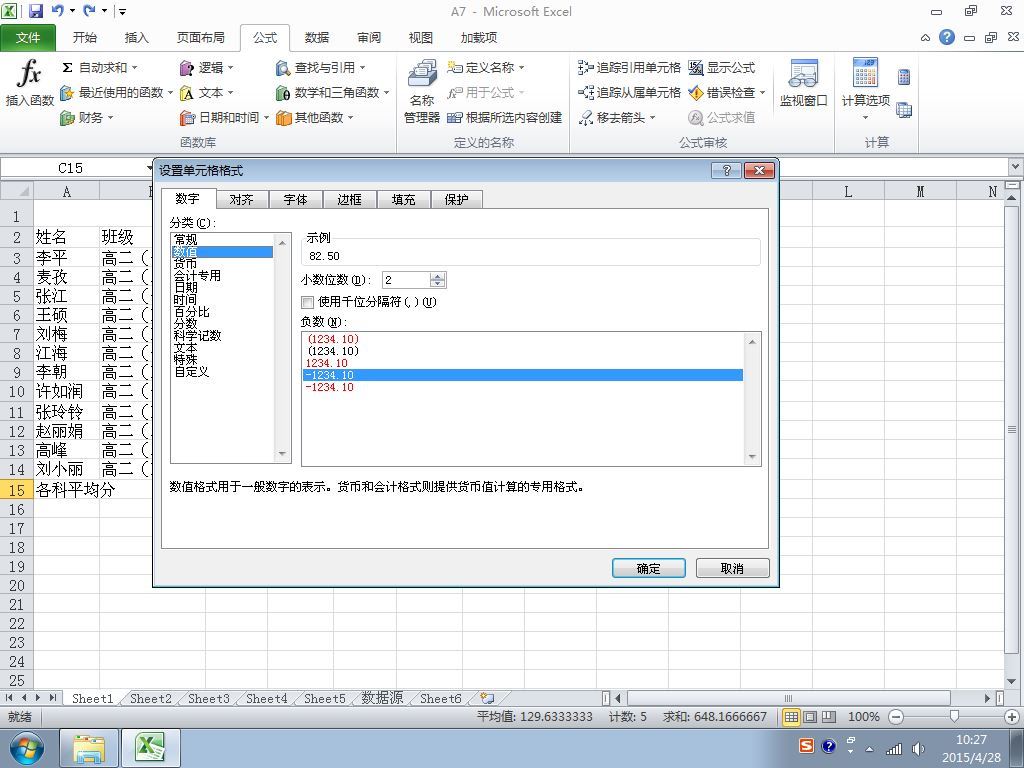Viewport: 1024px width, 768px height.
Task: Open the Logical (逻辑) functions icon
Action: click(x=187, y=68)
